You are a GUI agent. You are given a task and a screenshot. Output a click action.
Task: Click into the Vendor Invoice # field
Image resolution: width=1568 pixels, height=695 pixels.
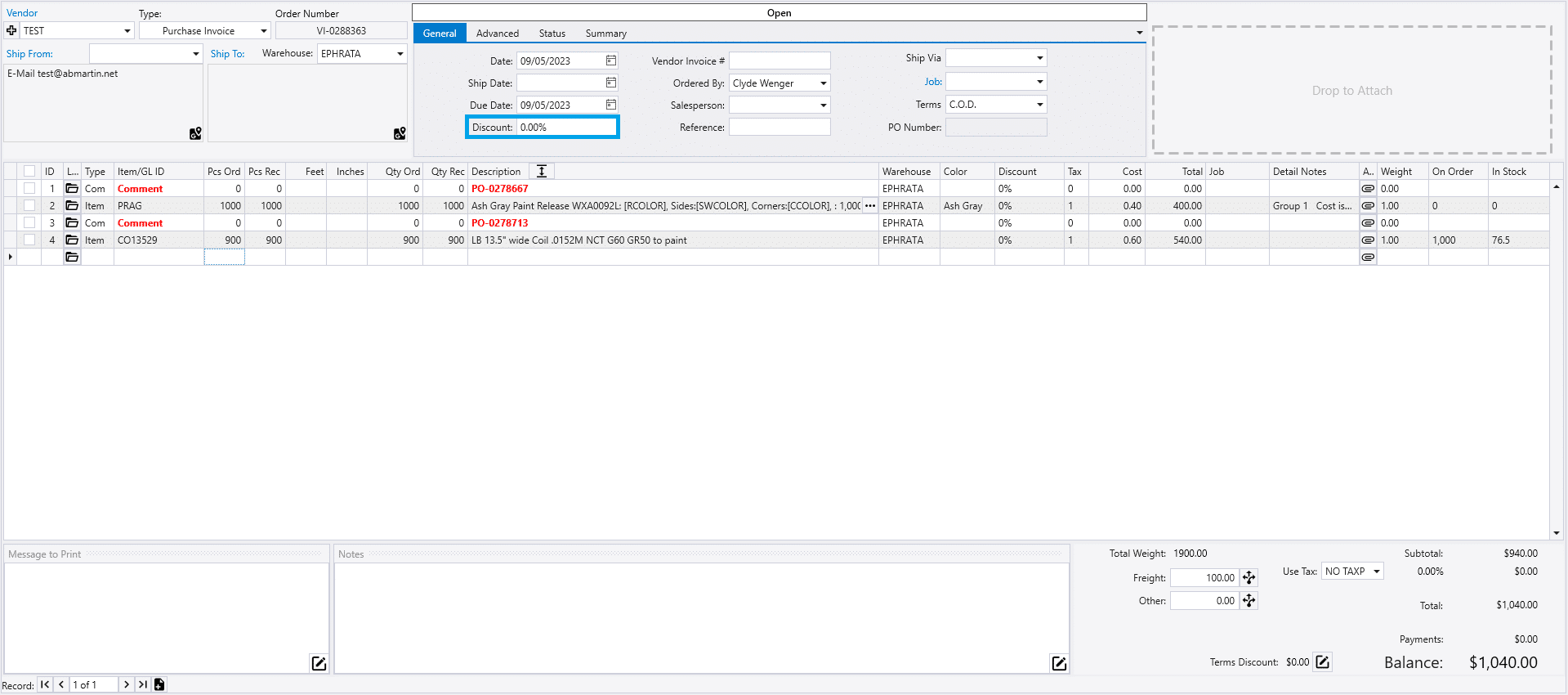click(x=779, y=61)
